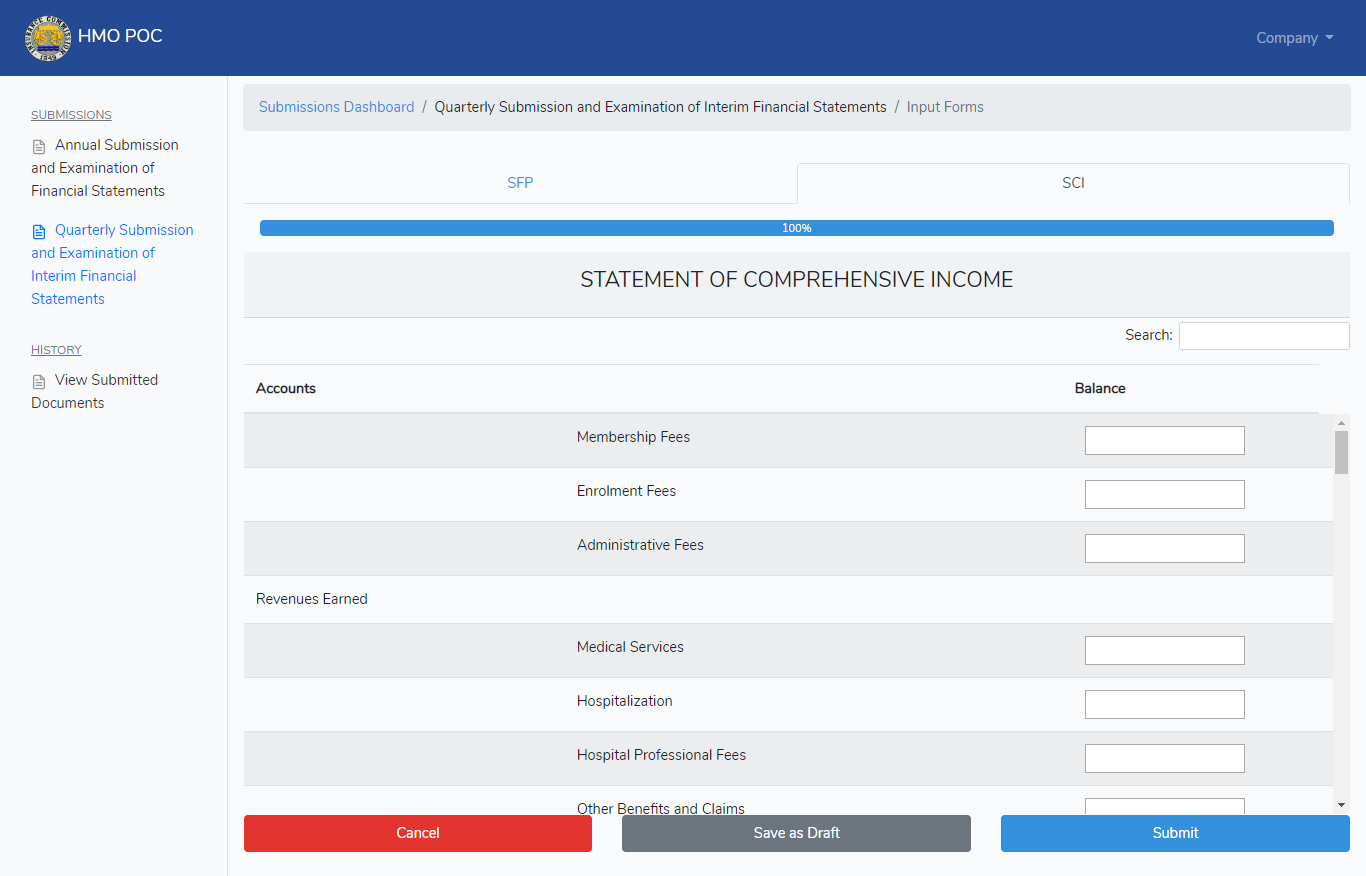Click the Enrolment Fees balance field
Viewport: 1366px width, 876px height.
(x=1165, y=494)
